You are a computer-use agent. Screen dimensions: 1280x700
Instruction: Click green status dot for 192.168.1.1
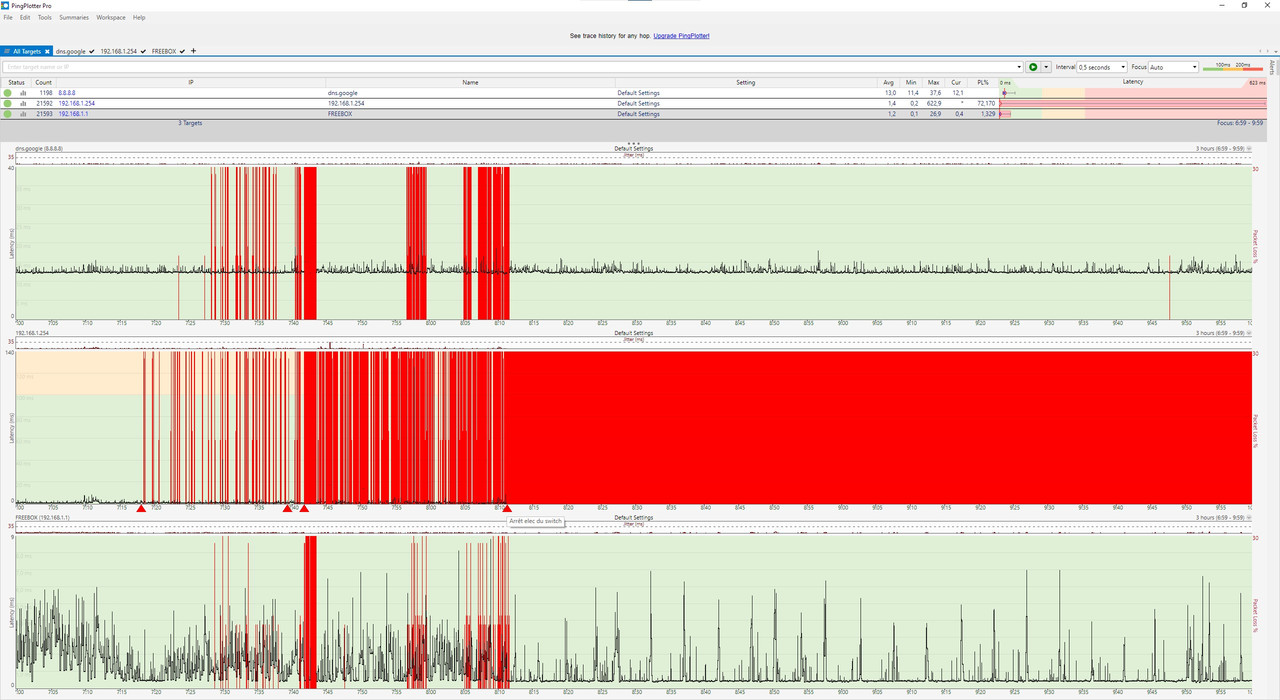point(8,114)
